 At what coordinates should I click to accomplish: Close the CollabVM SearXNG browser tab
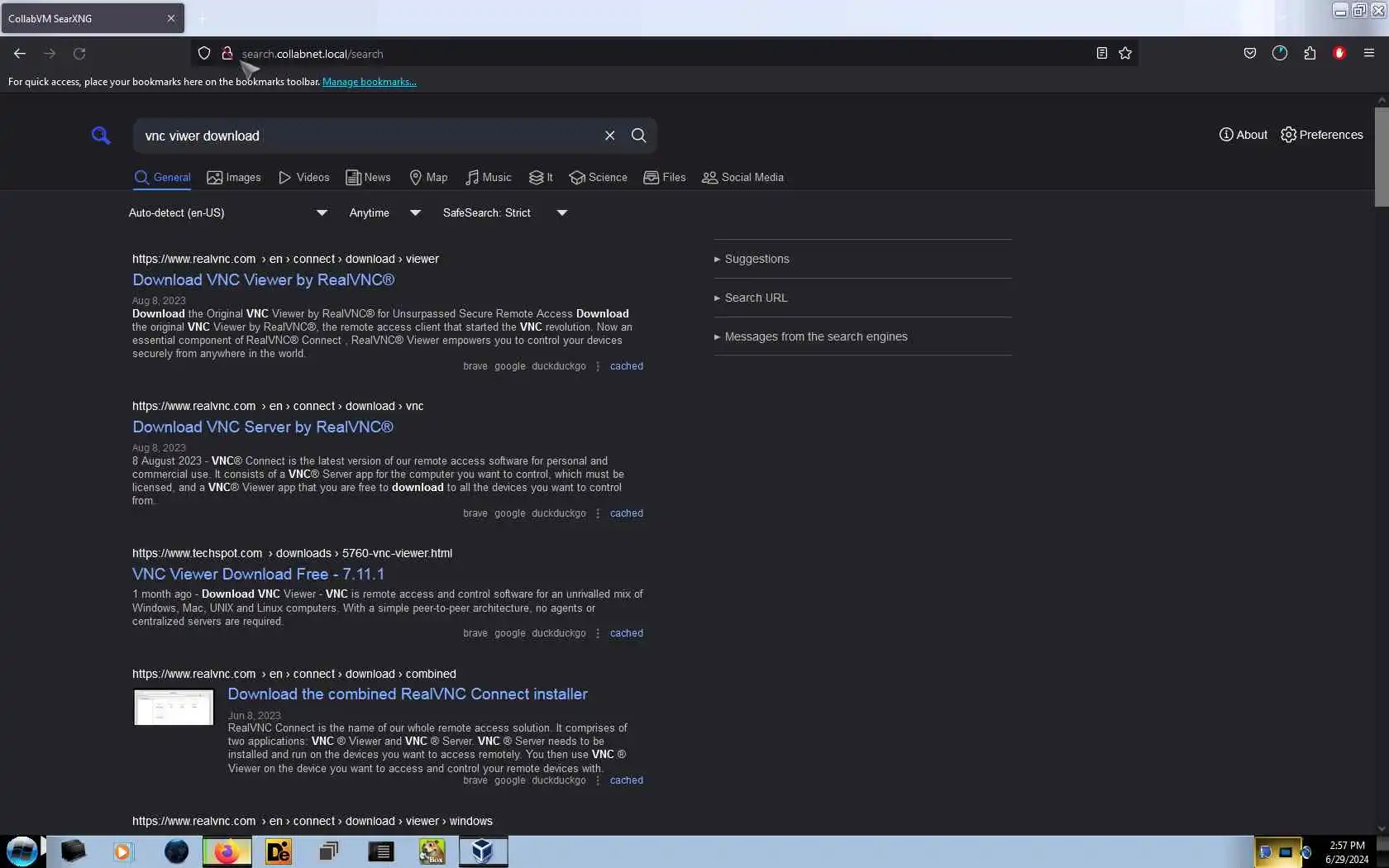click(171, 18)
